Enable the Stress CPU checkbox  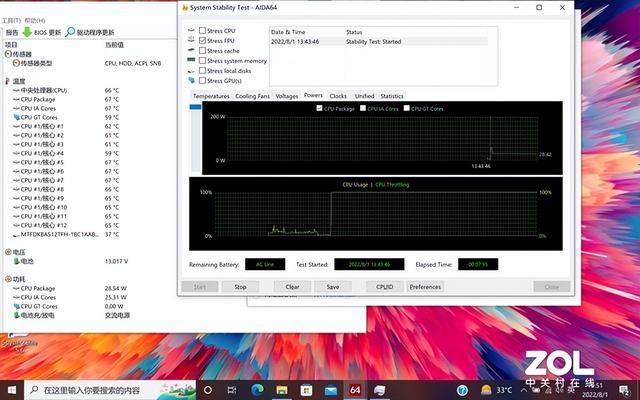tap(202, 31)
